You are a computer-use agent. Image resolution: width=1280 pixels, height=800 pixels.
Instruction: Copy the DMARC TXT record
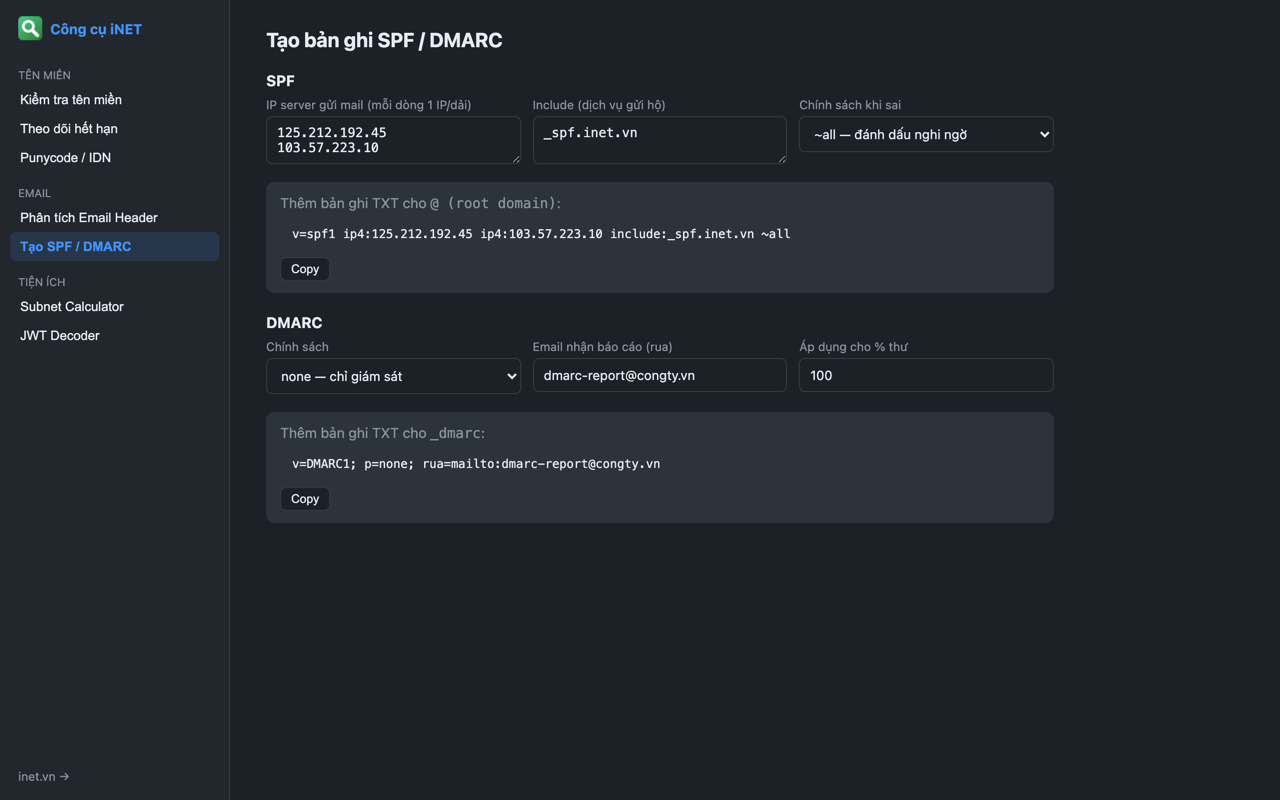click(x=305, y=499)
